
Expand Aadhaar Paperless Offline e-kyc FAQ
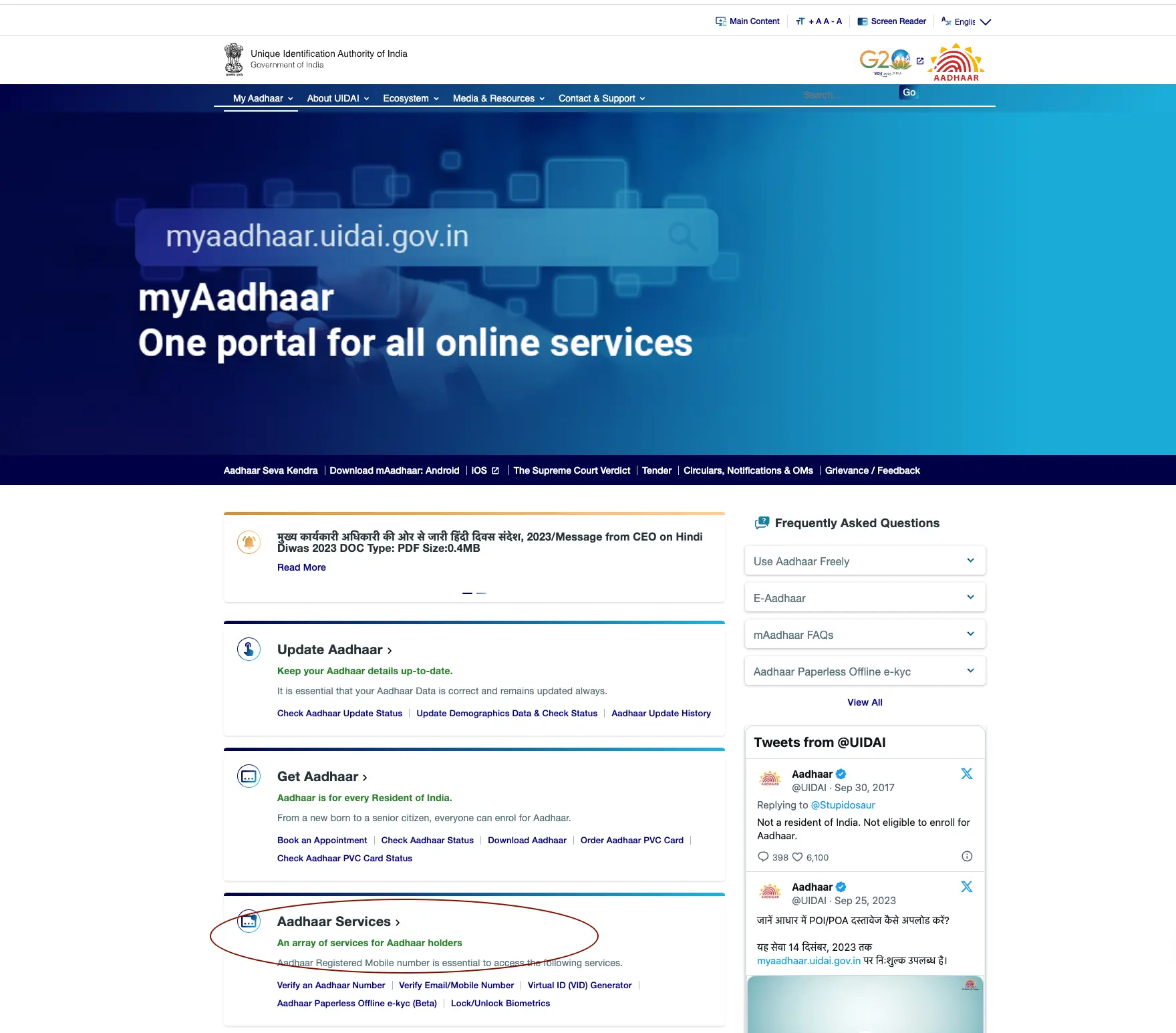point(865,672)
